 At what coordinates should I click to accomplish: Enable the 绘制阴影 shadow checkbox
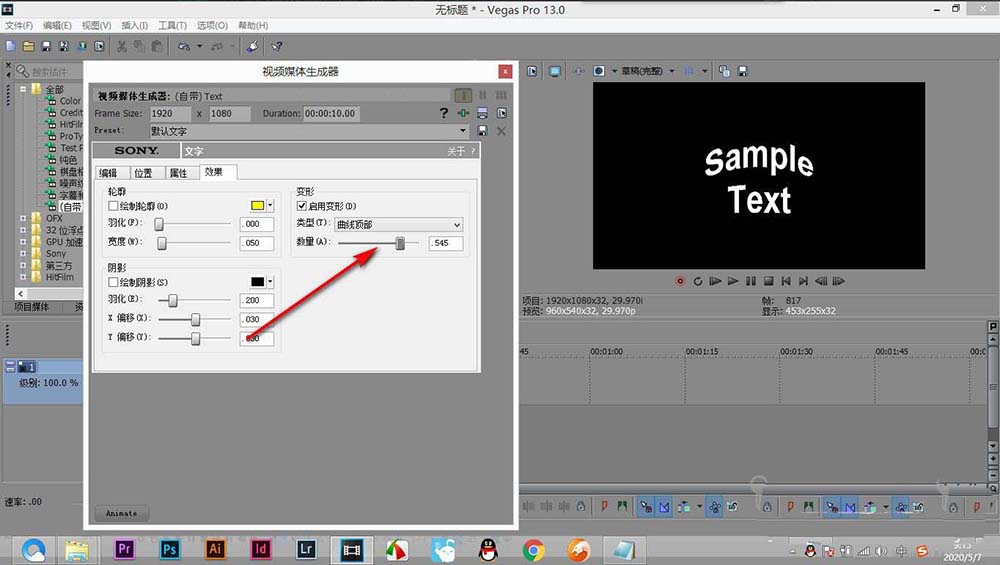(114, 283)
